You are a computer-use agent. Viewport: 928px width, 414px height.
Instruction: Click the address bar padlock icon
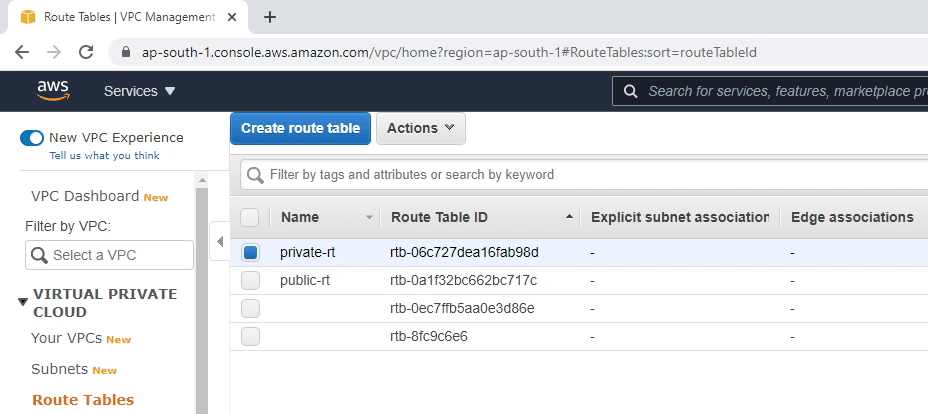coord(125,52)
